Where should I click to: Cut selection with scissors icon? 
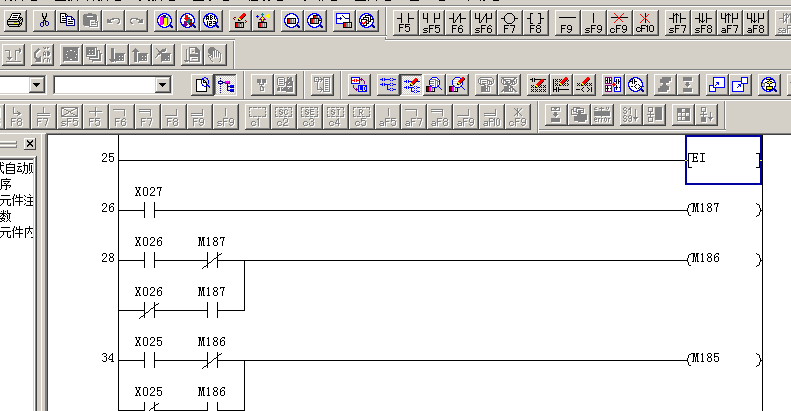[45, 20]
